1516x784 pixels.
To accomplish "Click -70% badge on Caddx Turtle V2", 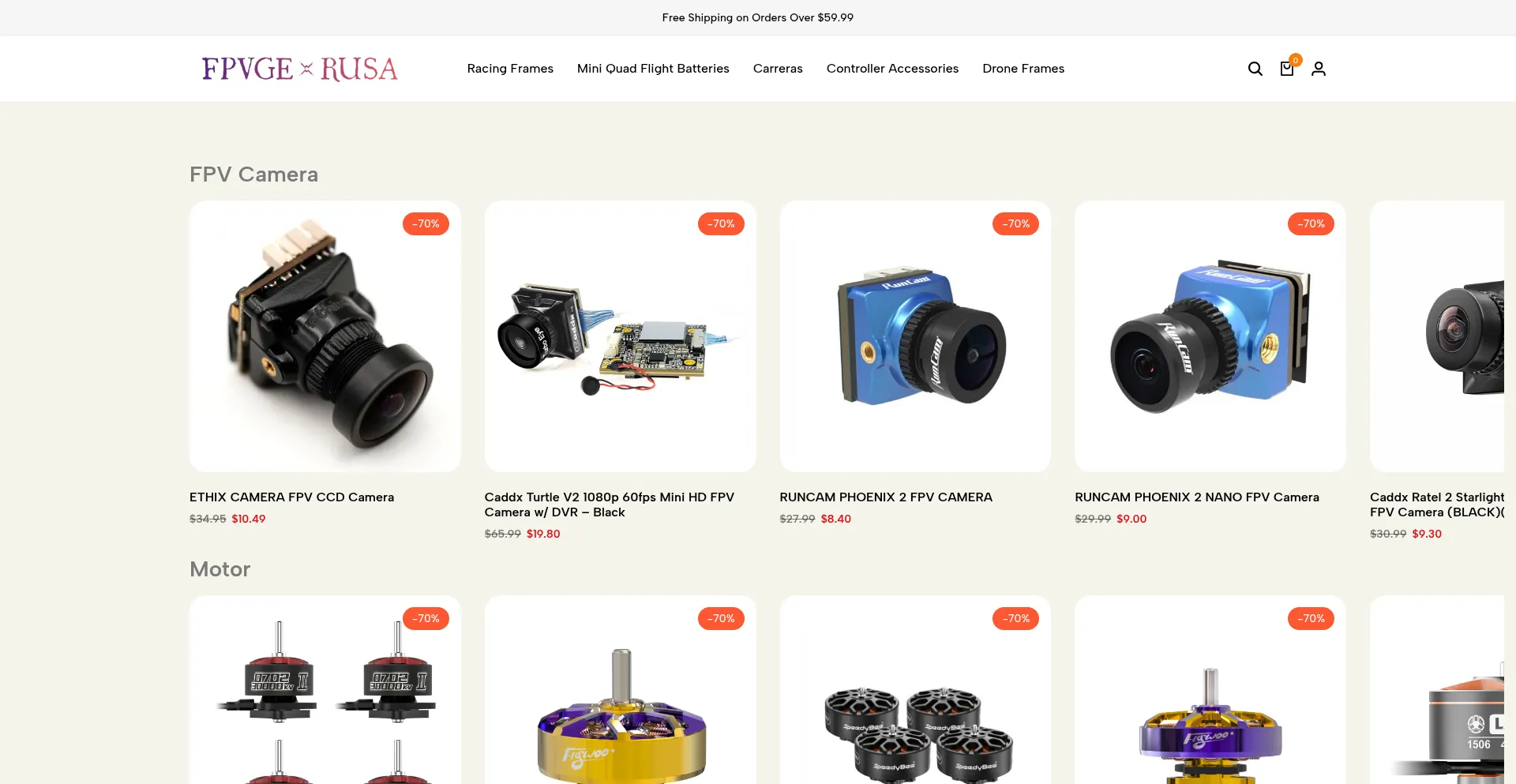I will pos(721,224).
